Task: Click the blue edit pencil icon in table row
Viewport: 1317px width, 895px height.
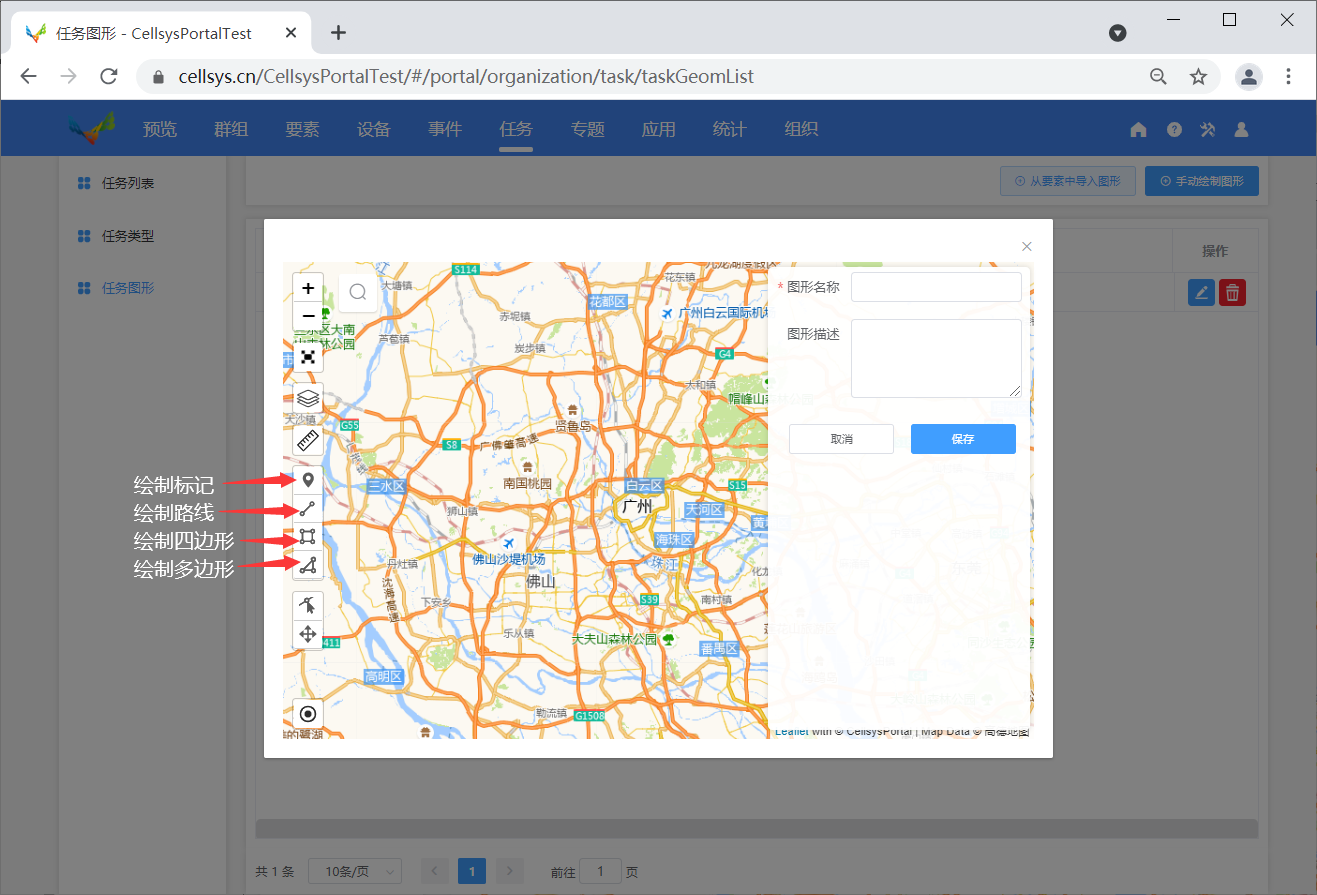Action: pyautogui.click(x=1201, y=293)
